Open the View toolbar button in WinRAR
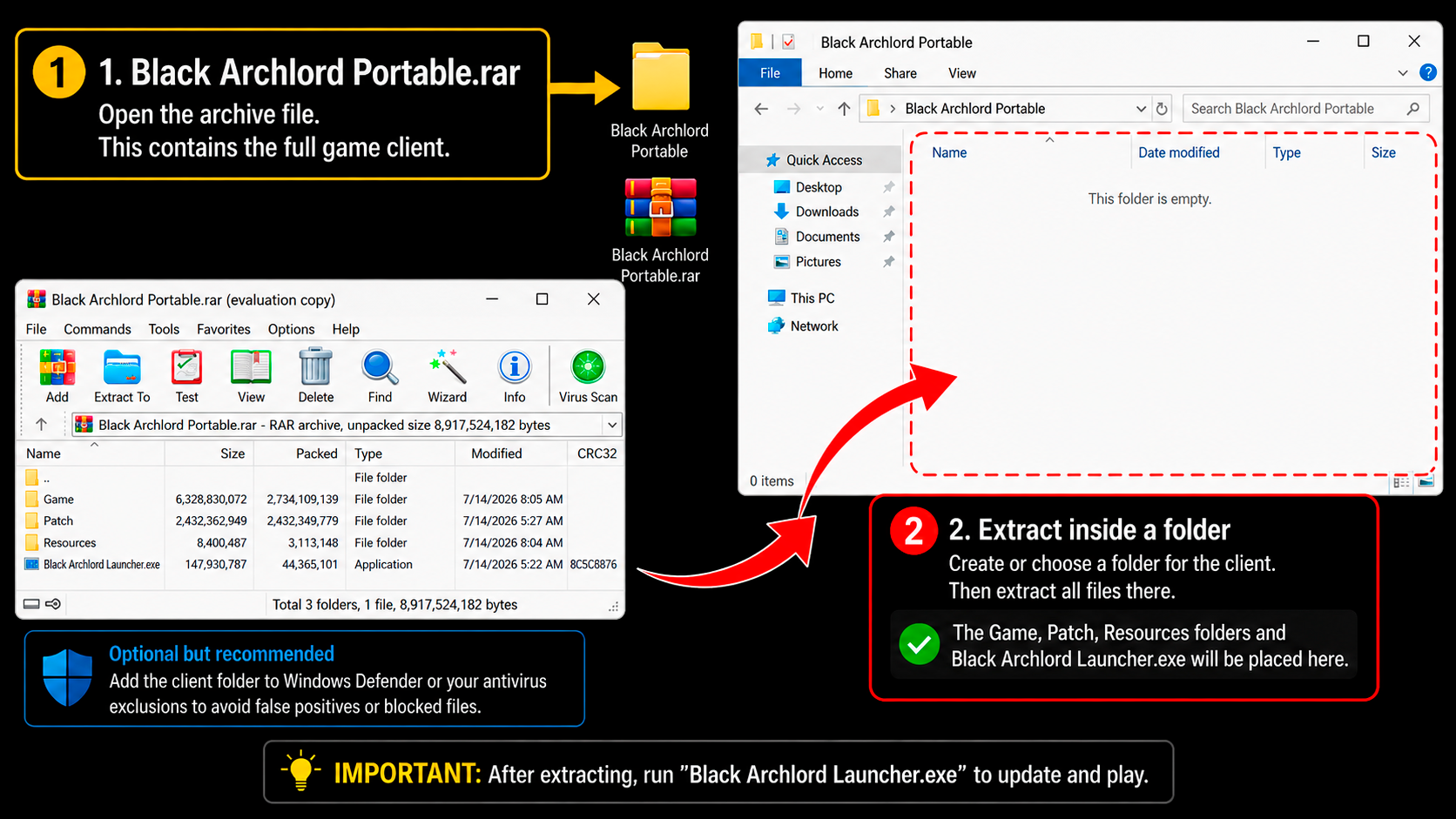 tap(251, 376)
